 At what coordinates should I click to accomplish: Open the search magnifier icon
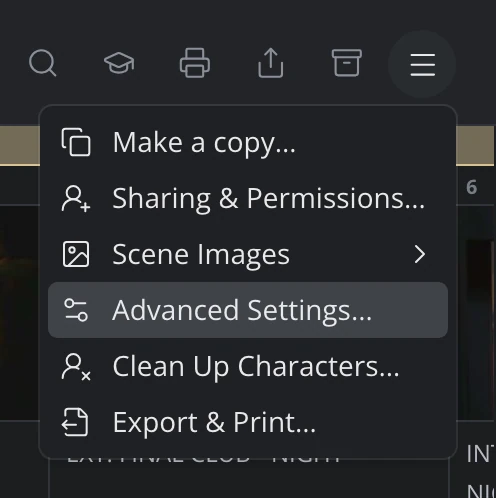[x=43, y=63]
